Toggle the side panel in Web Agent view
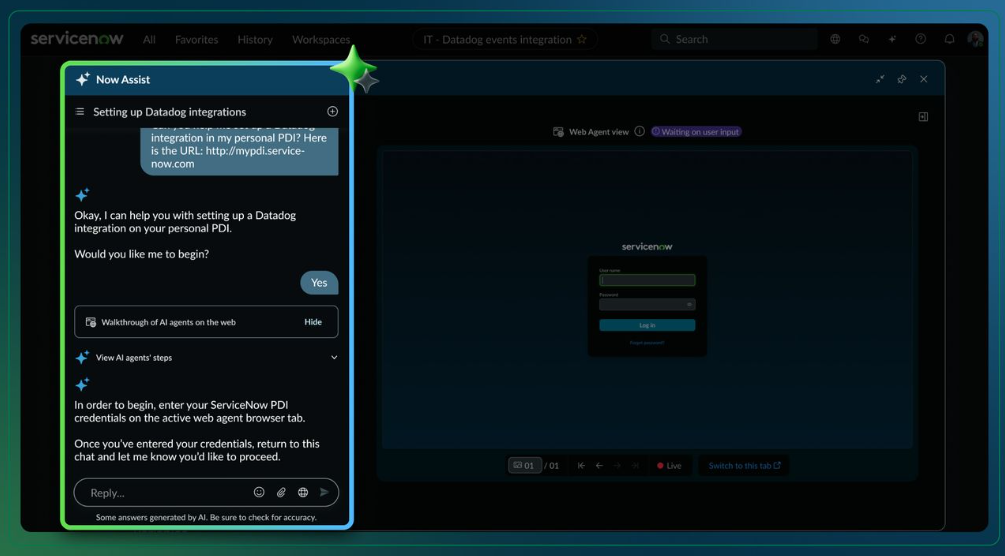Screen dimensions: 1005x556 point(923,117)
